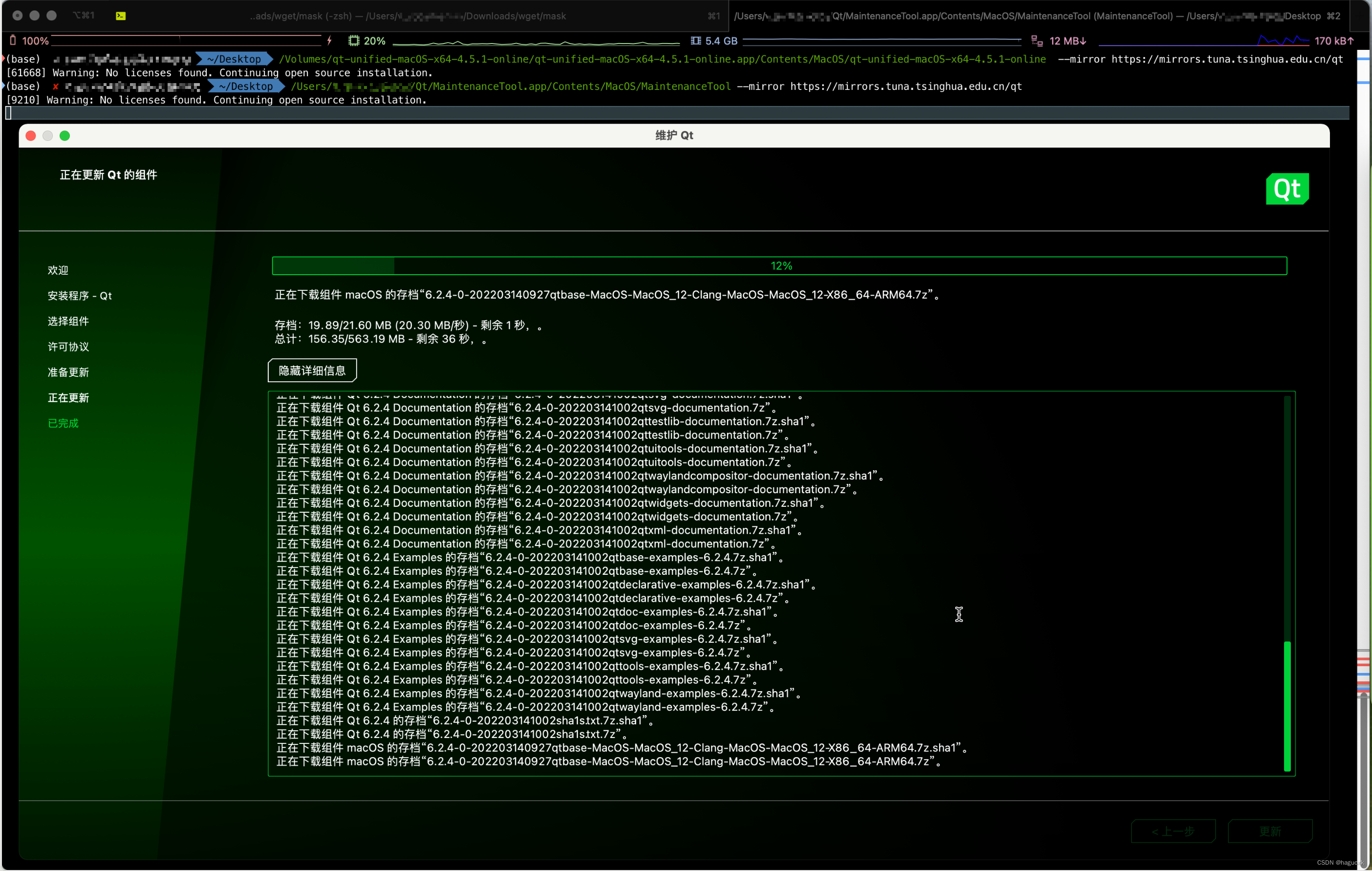Click the yellow terminal icon in tab bar

tap(121, 16)
